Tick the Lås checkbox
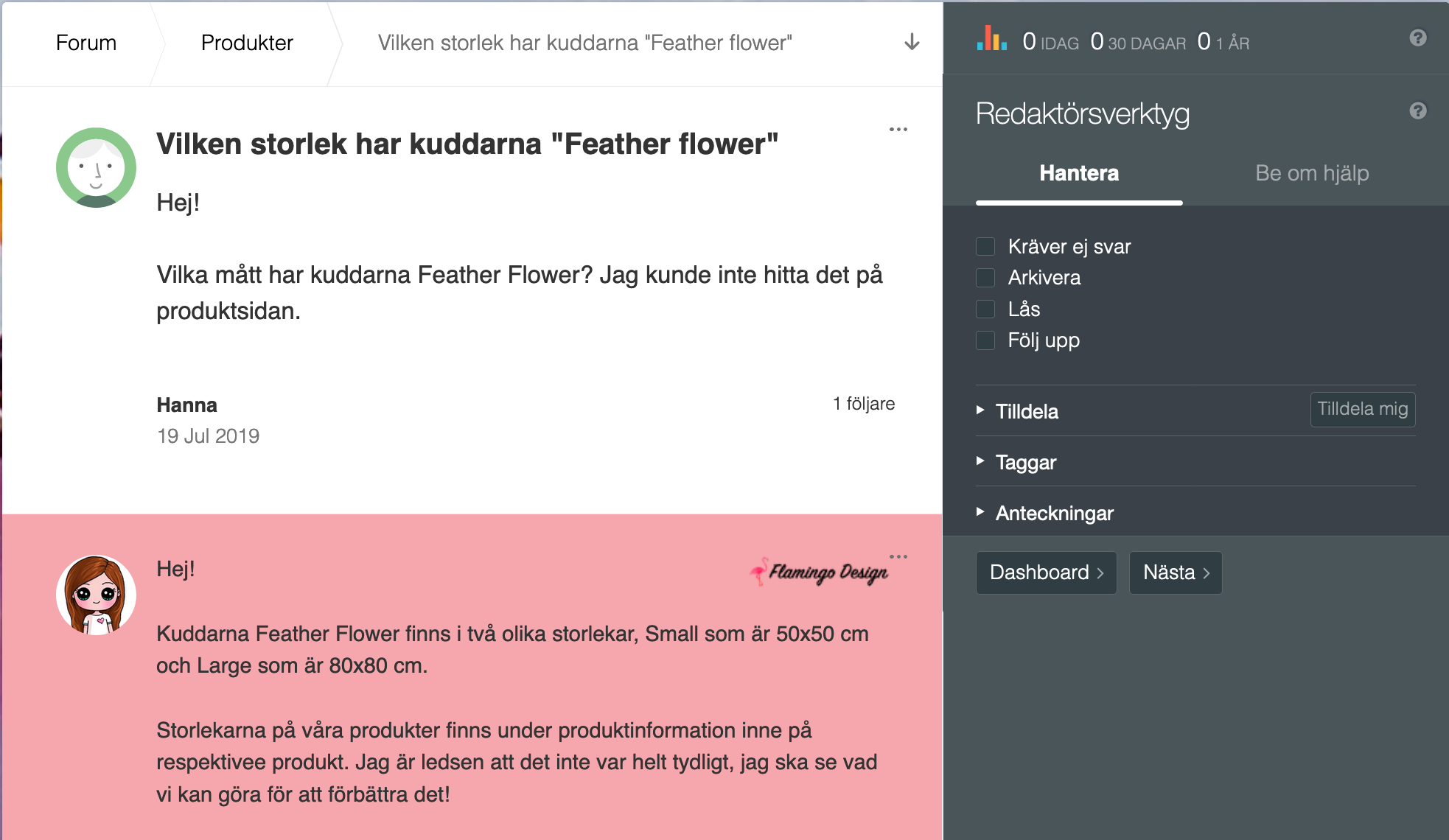 [985, 309]
